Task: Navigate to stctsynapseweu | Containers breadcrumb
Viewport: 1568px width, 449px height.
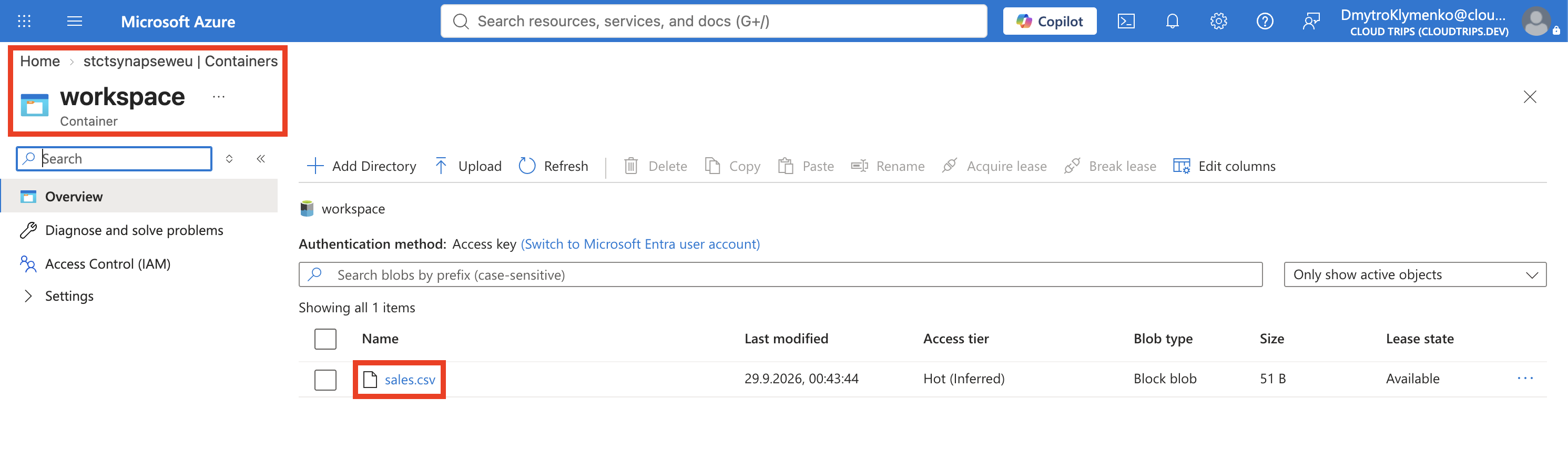Action: click(180, 61)
